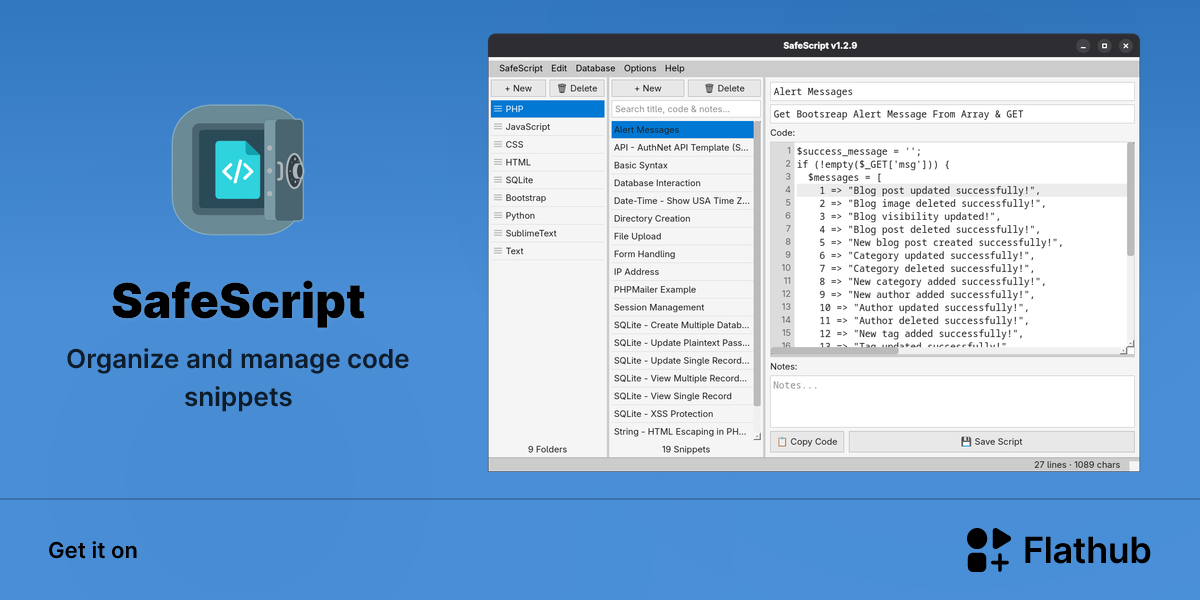The width and height of the screenshot is (1200, 600).
Task: Select SQLite - Update Single Record snippet
Action: [x=682, y=360]
